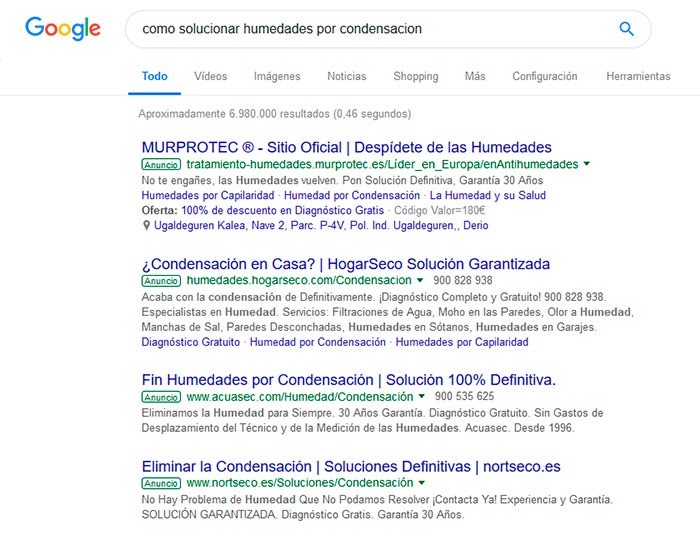The image size is (700, 545).
Task: Open the Más search options menu
Action: pos(475,76)
